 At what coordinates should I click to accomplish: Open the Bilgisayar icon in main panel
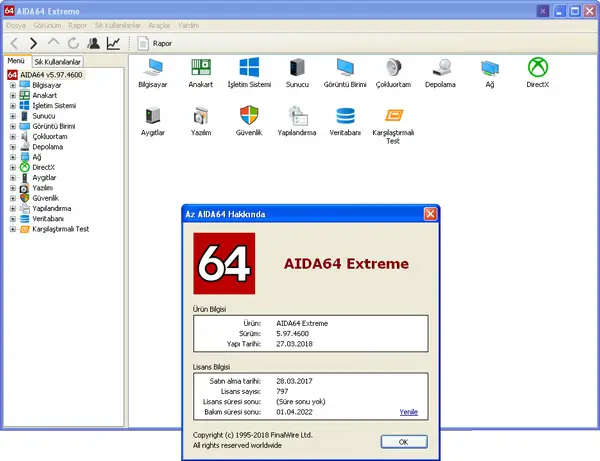[x=153, y=69]
